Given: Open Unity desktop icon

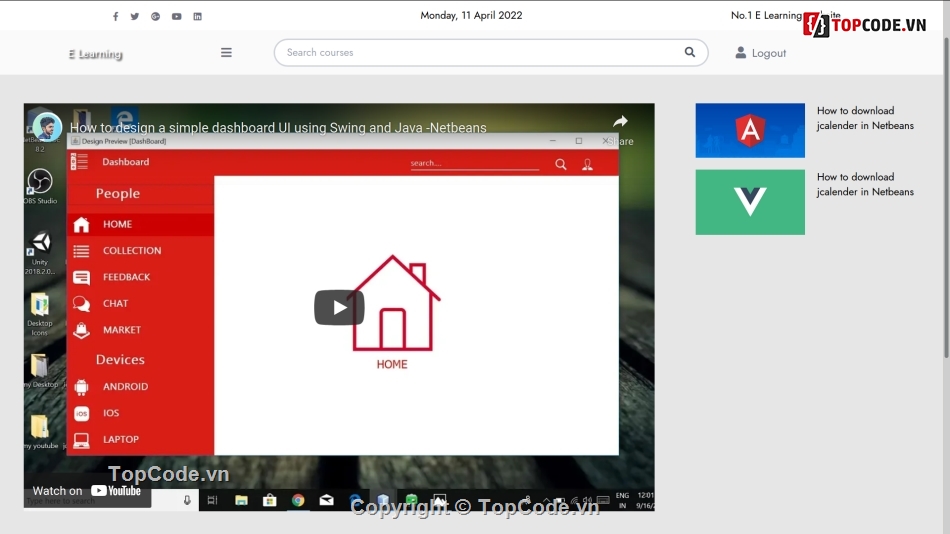Looking at the screenshot, I should coord(40,253).
